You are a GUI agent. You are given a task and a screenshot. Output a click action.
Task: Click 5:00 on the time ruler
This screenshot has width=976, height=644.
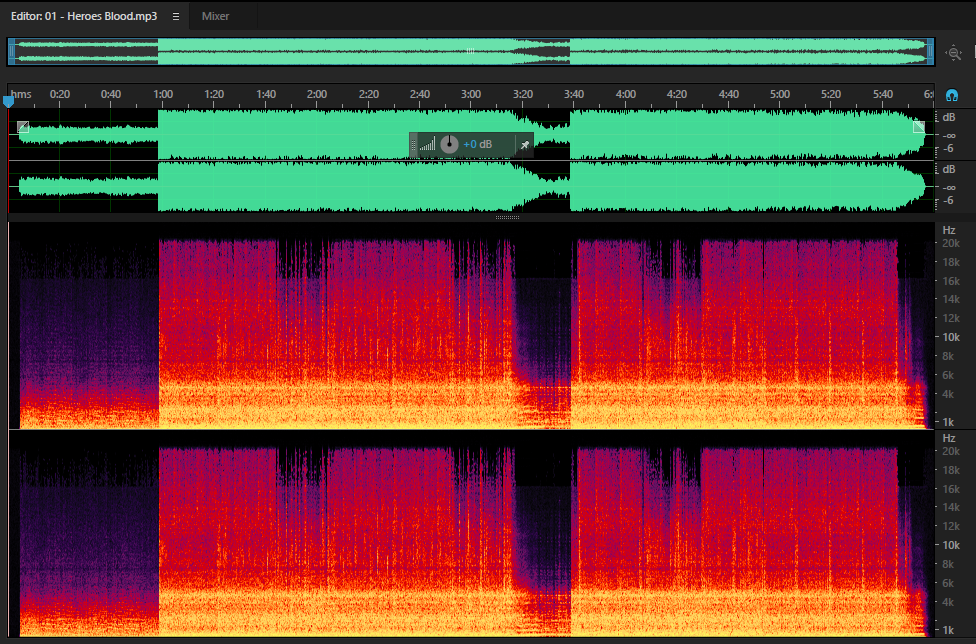tap(779, 94)
